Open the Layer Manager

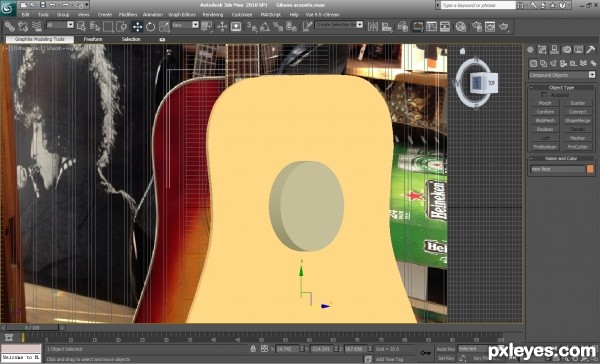(402, 26)
